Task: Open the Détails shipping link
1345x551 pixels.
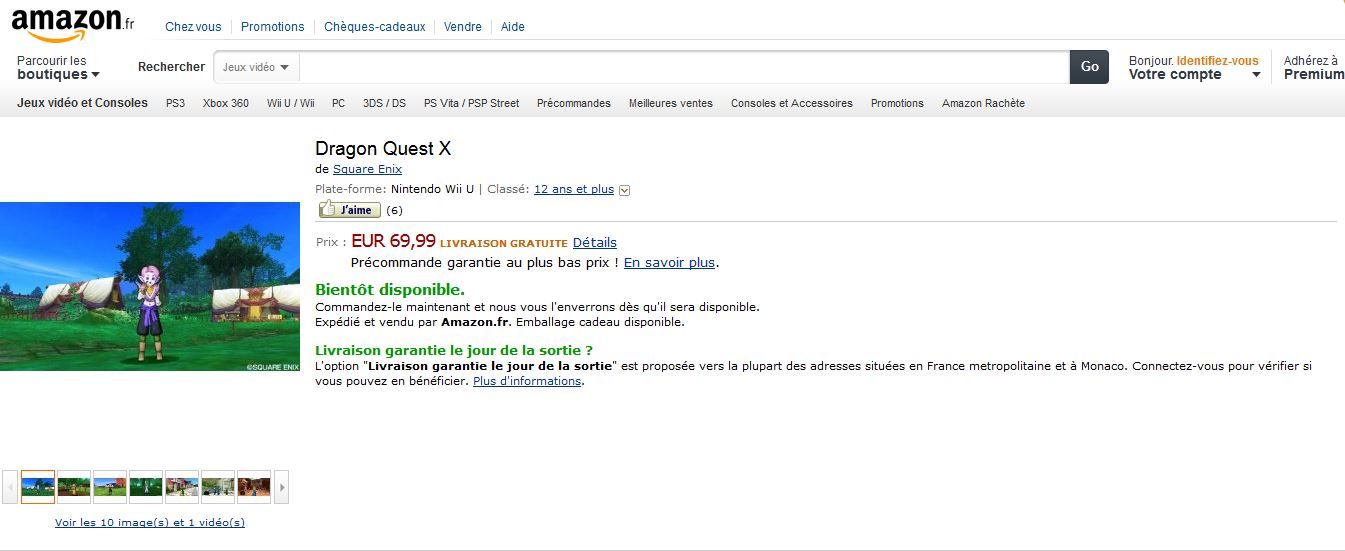Action: [595, 242]
